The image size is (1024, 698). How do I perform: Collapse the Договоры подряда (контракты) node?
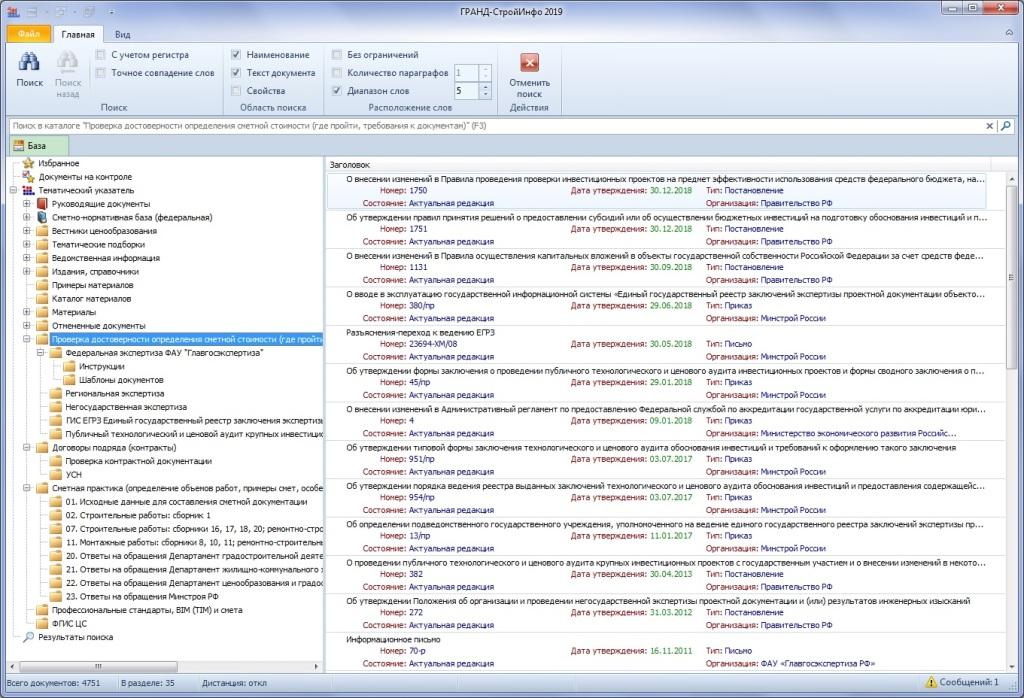click(27, 448)
